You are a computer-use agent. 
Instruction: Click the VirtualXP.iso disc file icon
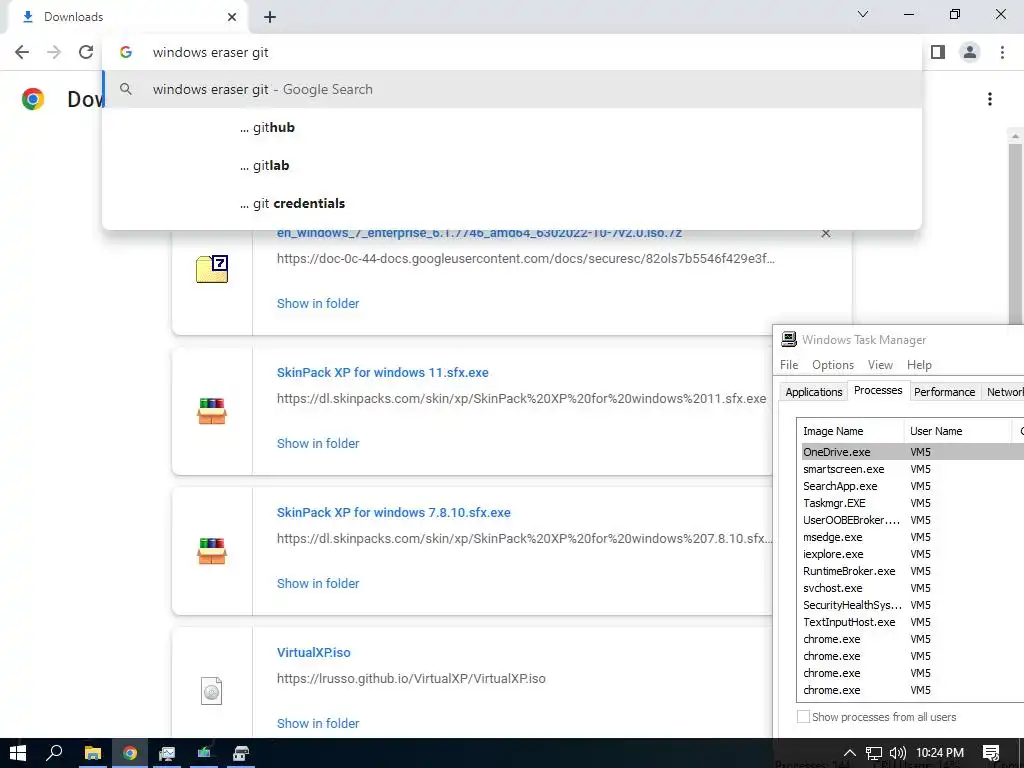pos(212,691)
